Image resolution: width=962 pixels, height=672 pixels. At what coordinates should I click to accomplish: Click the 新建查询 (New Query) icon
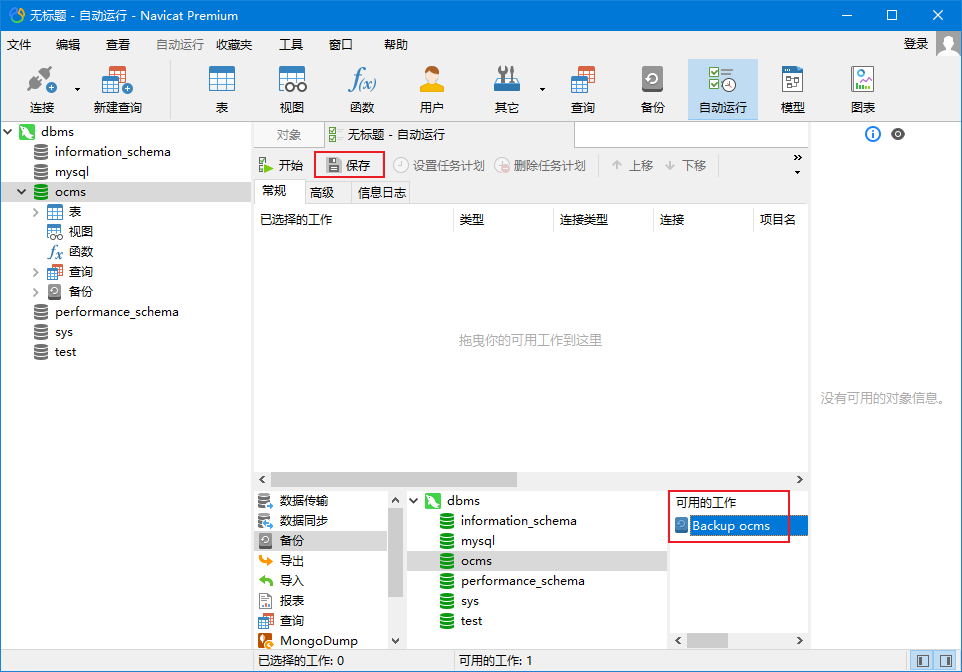(117, 89)
